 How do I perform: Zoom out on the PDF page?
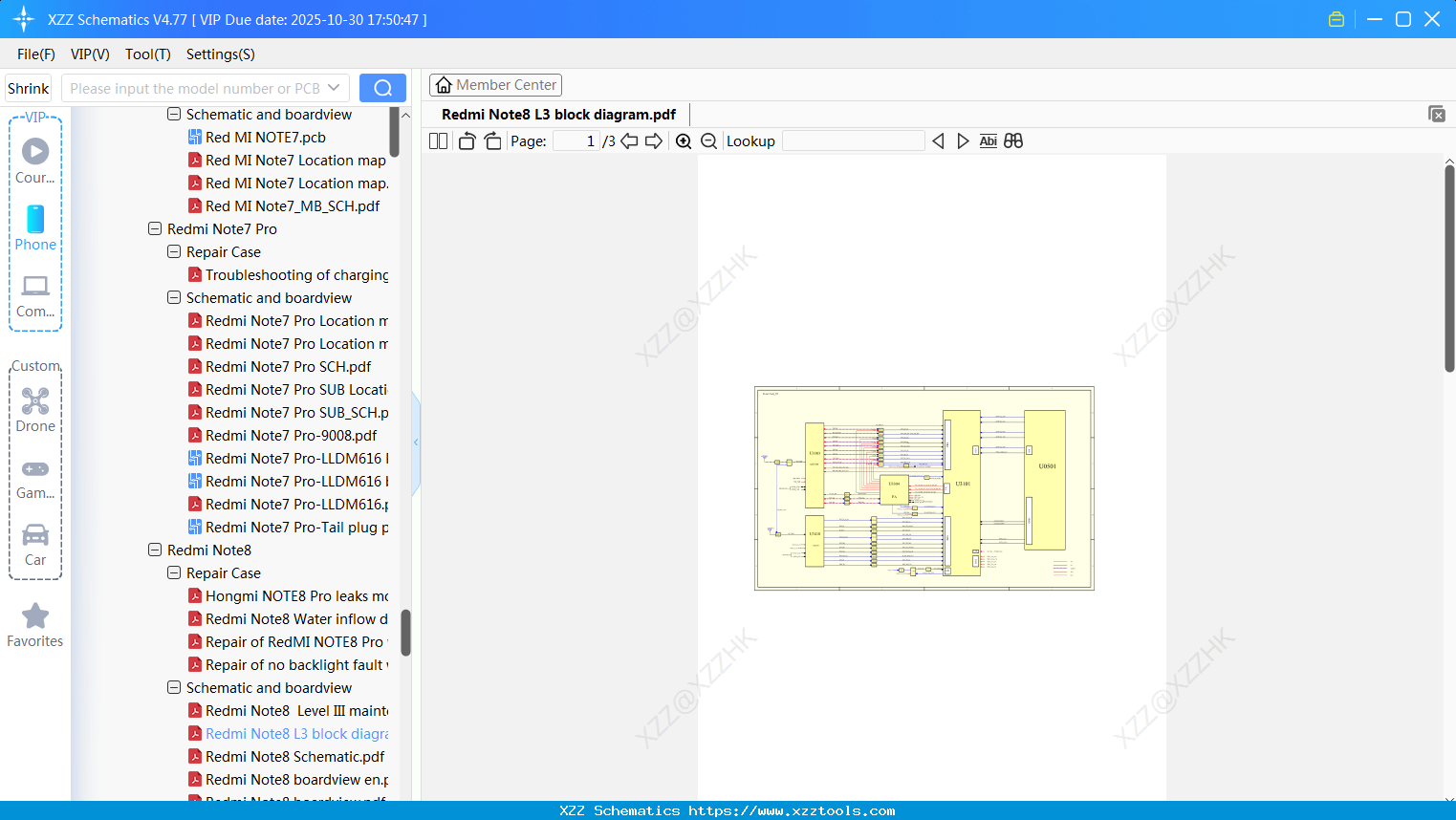[708, 140]
